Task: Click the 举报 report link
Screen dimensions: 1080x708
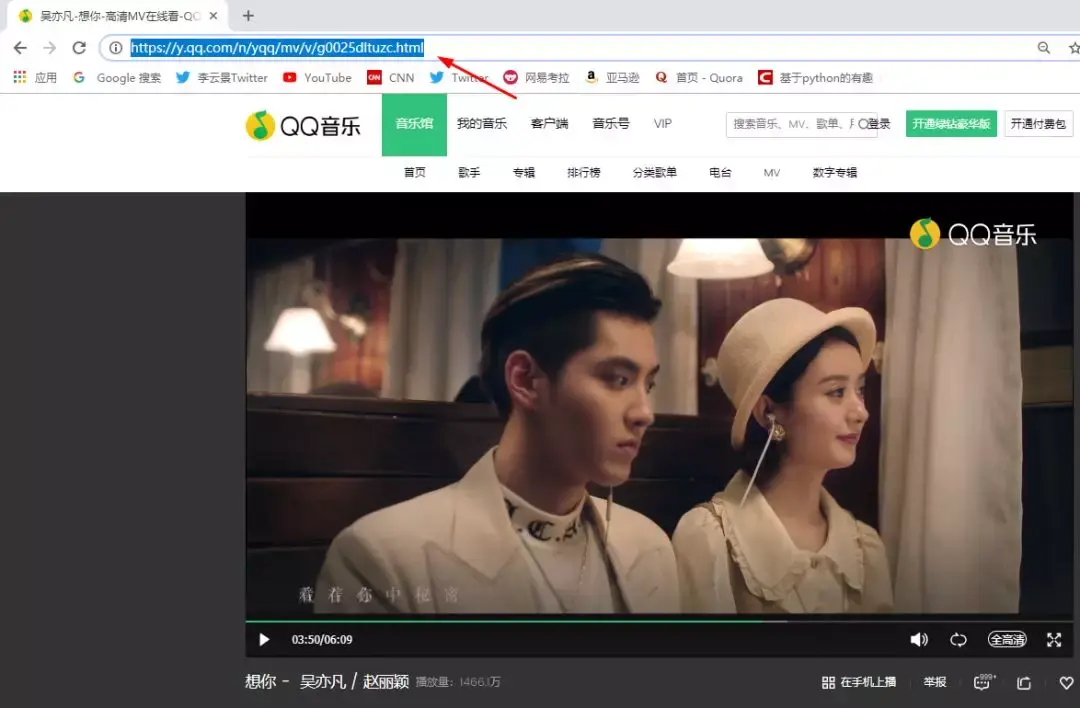Action: point(935,682)
